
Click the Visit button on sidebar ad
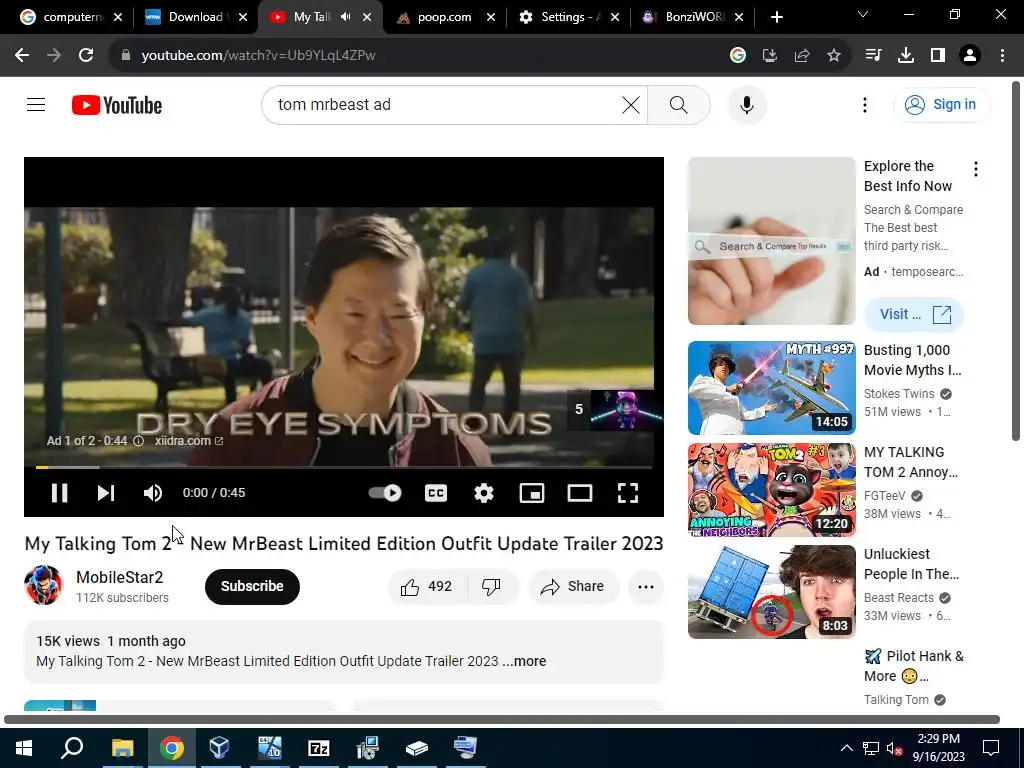(x=914, y=314)
